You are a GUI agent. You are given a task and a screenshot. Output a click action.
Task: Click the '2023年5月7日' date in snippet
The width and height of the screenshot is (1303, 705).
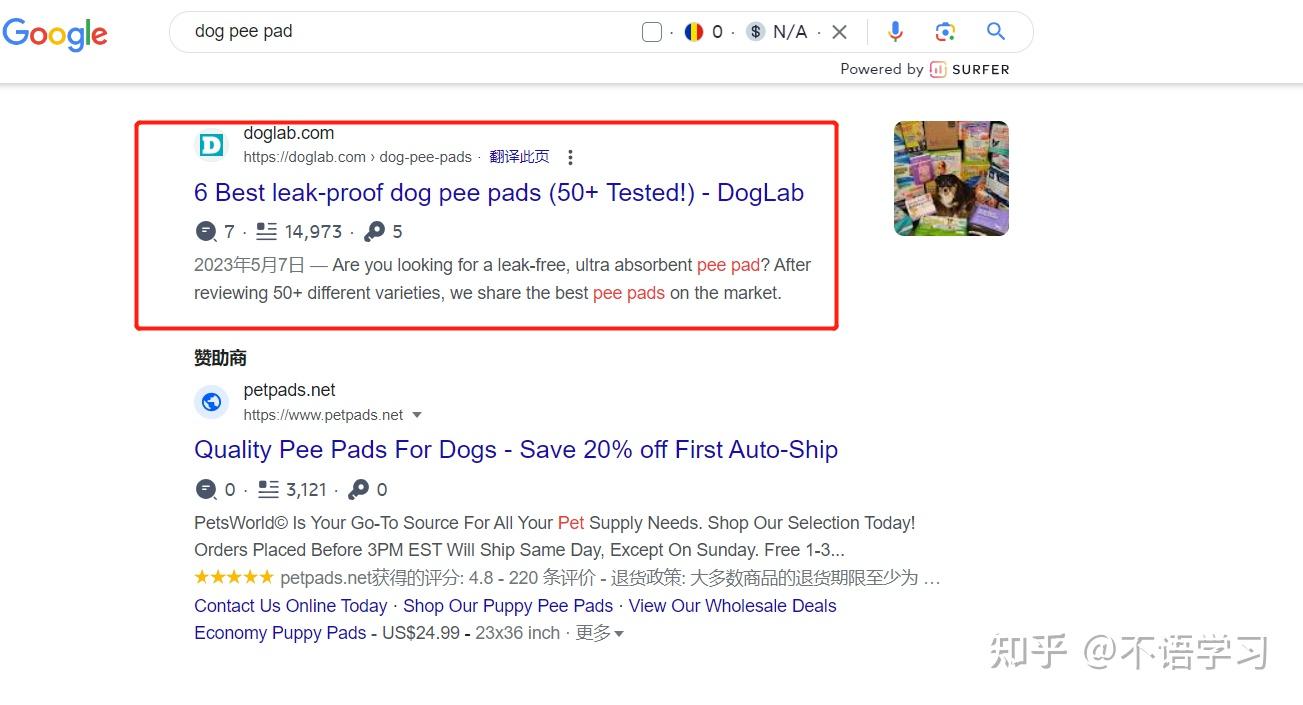[249, 265]
